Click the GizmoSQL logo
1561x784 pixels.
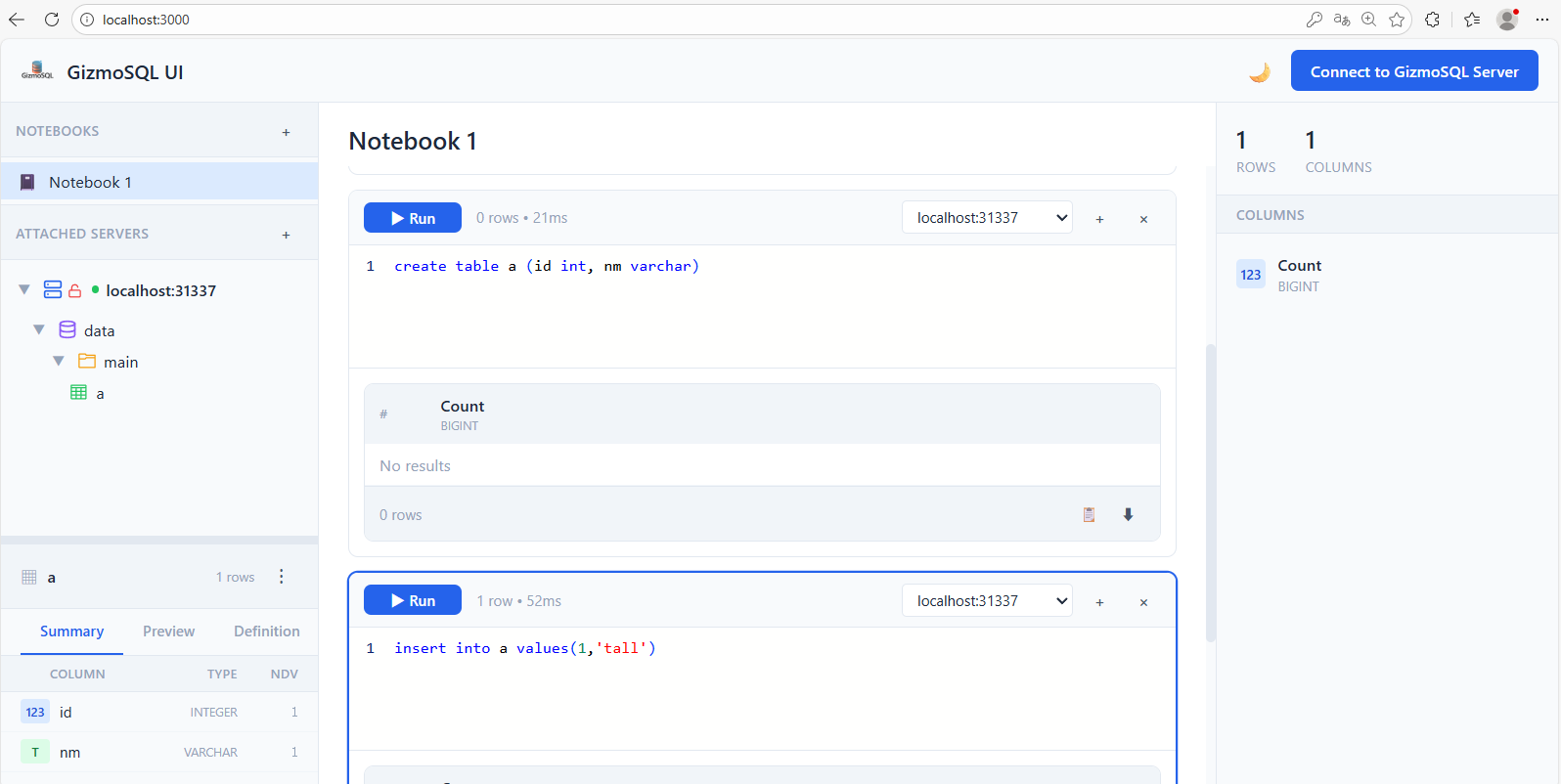[37, 70]
